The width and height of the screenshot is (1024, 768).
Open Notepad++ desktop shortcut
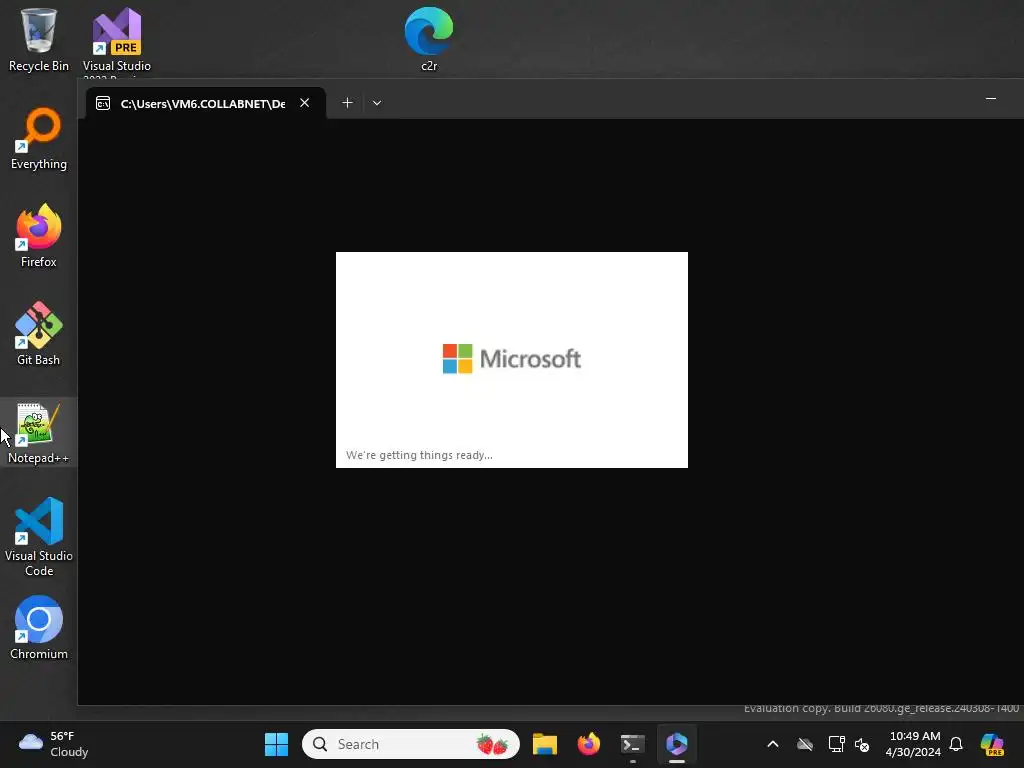click(39, 432)
